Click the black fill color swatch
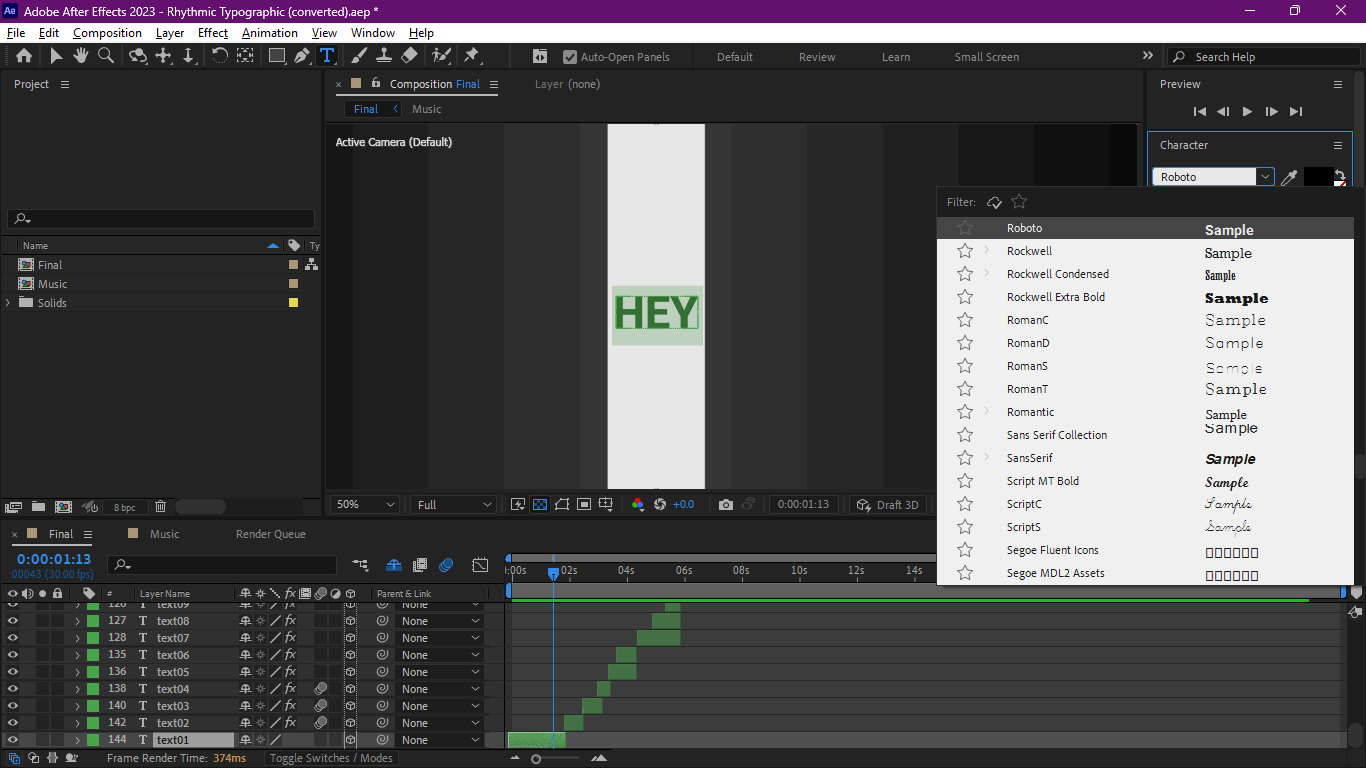The height and width of the screenshot is (768, 1366). click(x=1318, y=176)
